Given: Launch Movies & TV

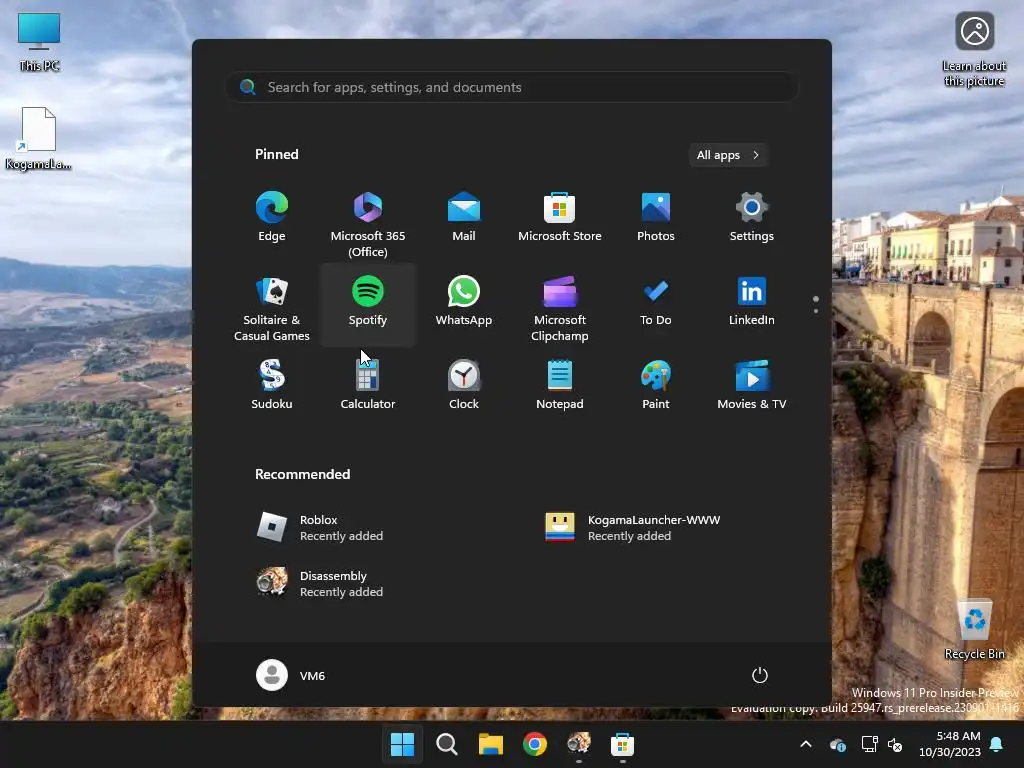Looking at the screenshot, I should coord(752,387).
